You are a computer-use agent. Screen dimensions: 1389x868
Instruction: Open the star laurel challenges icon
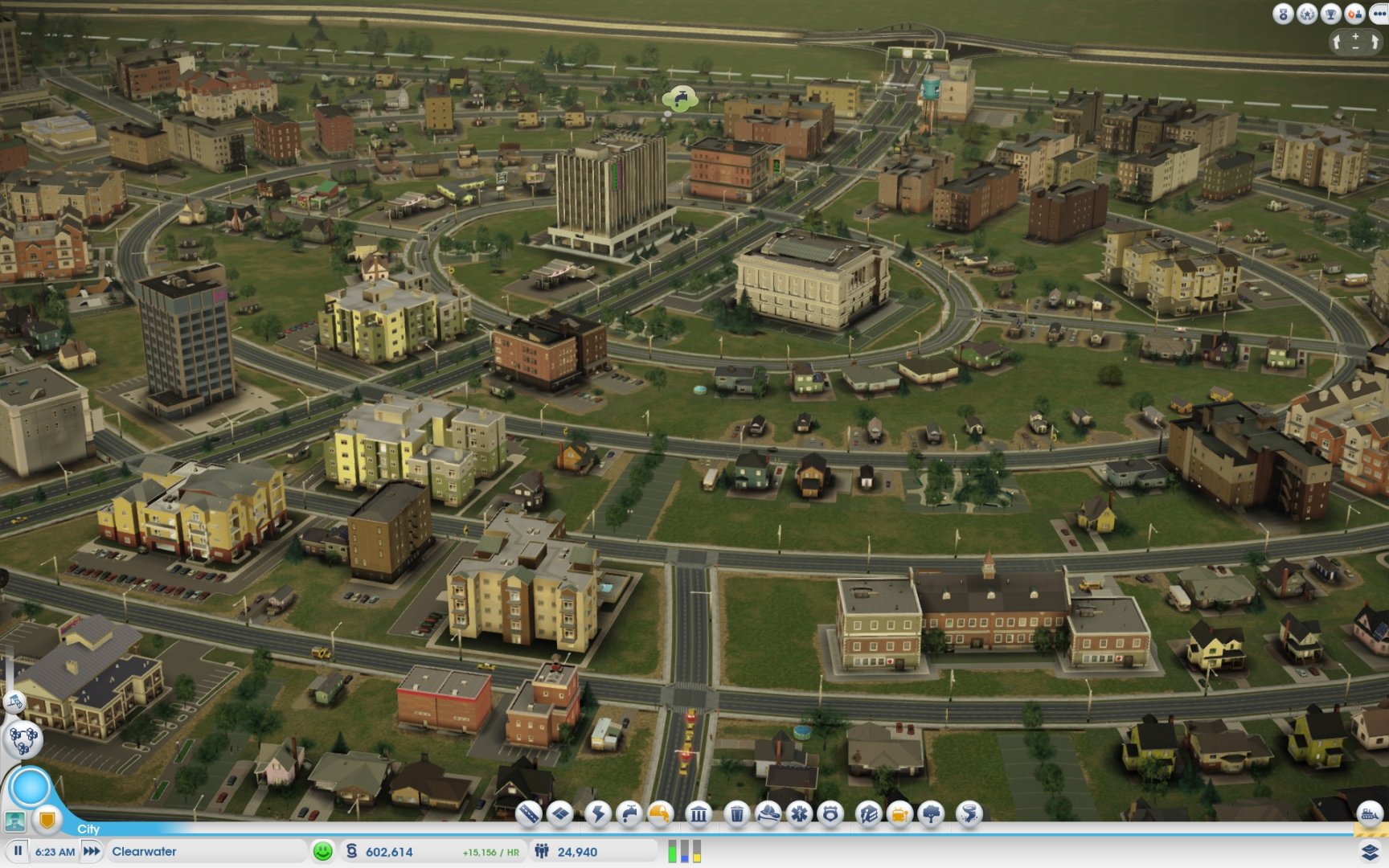[x=1307, y=14]
